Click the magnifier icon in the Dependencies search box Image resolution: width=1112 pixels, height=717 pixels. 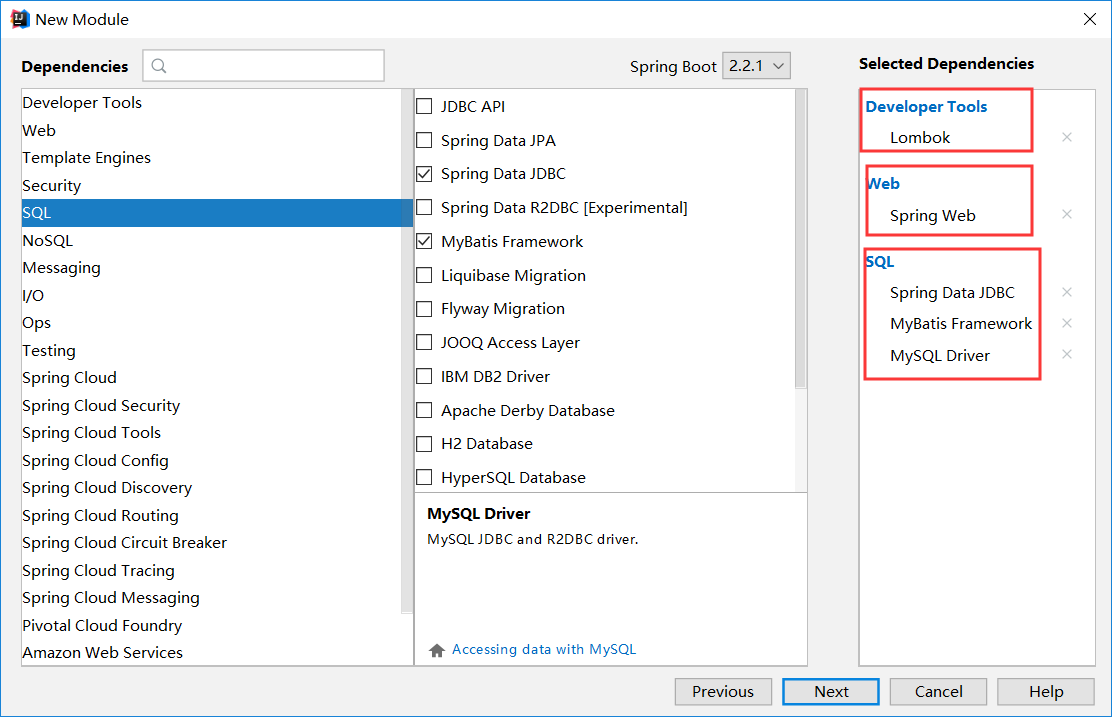tap(158, 65)
